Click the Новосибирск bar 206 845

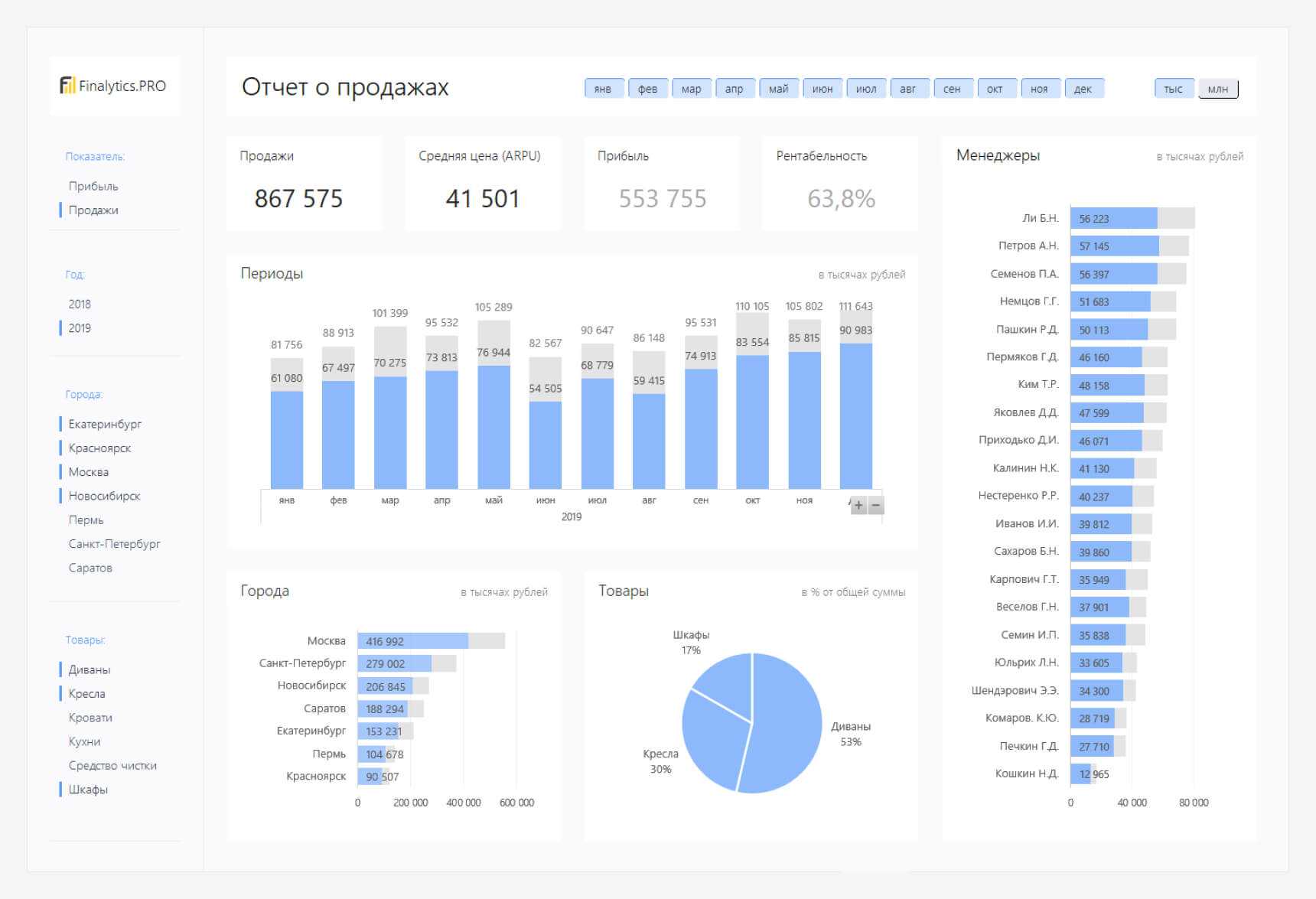click(385, 686)
